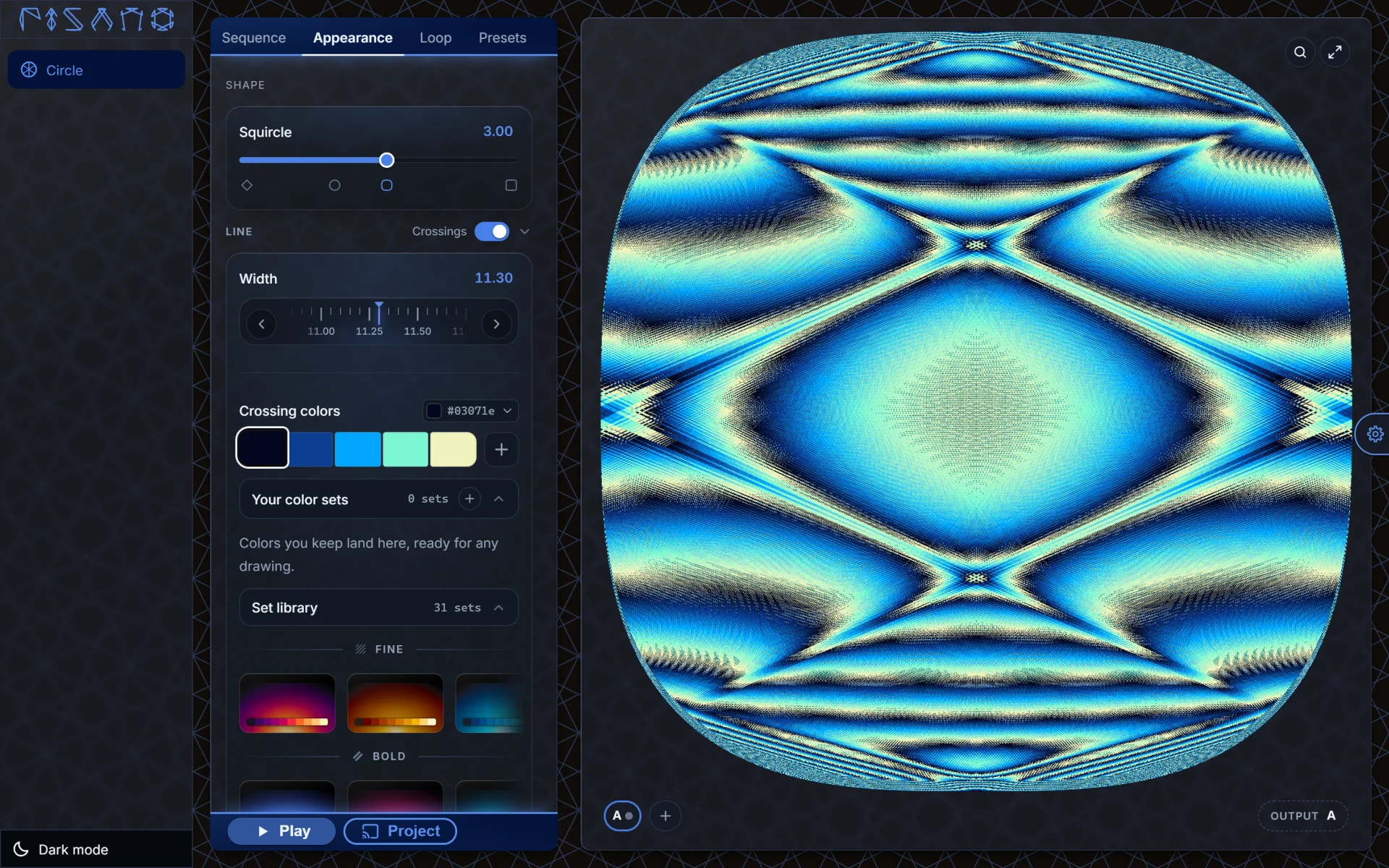Click the search magnifier icon on canvas
The image size is (1389, 868).
point(1300,52)
